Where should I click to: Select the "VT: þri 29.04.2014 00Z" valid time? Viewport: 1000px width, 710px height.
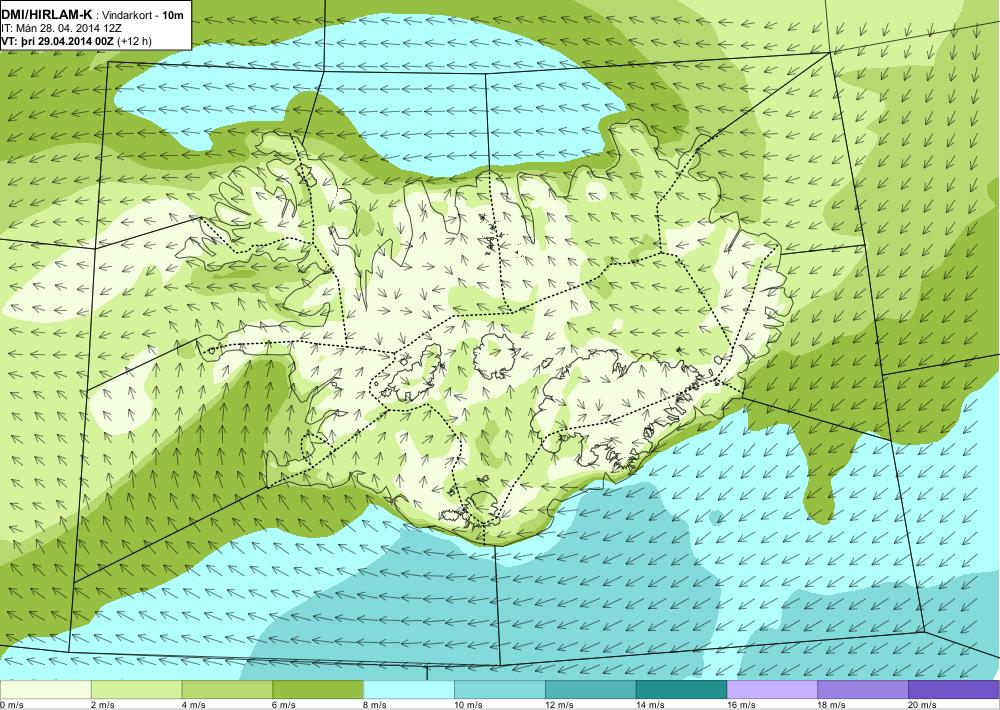[57, 41]
